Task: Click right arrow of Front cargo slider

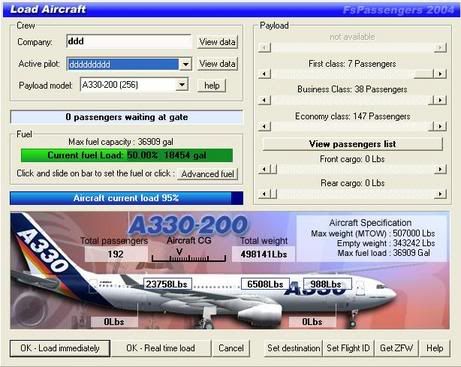Action: pos(440,169)
